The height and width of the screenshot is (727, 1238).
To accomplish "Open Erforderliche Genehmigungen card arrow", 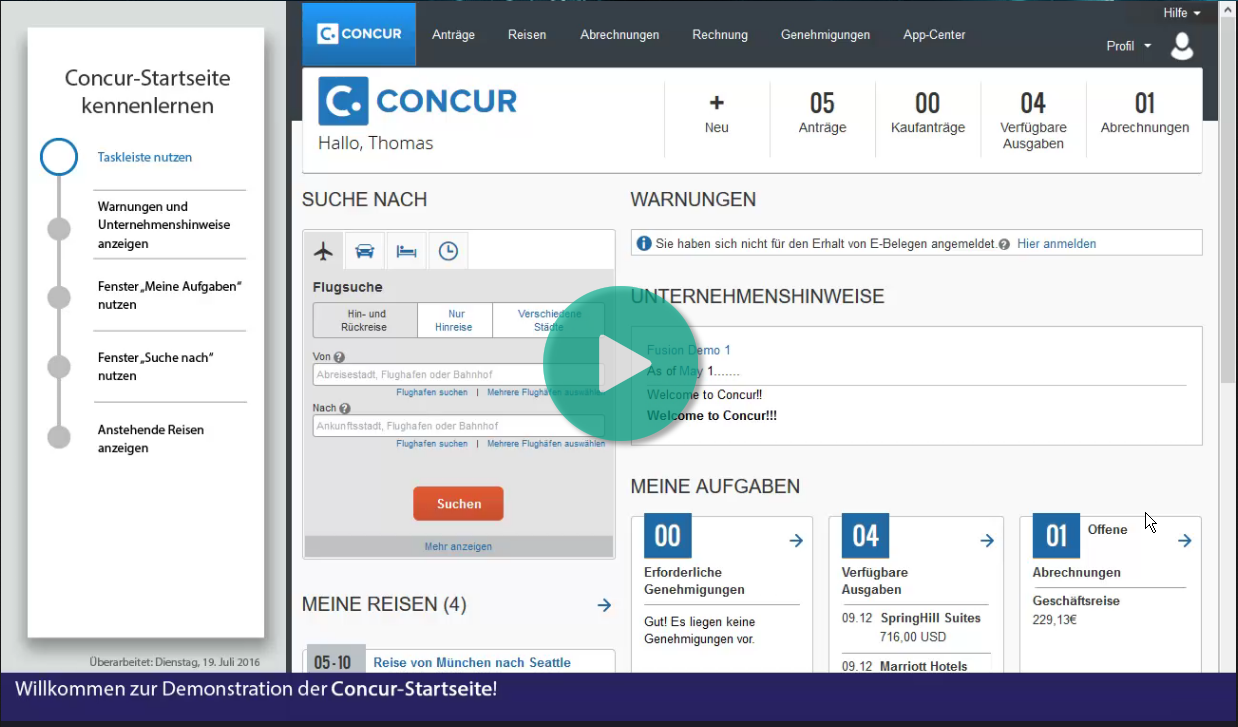I will point(796,541).
